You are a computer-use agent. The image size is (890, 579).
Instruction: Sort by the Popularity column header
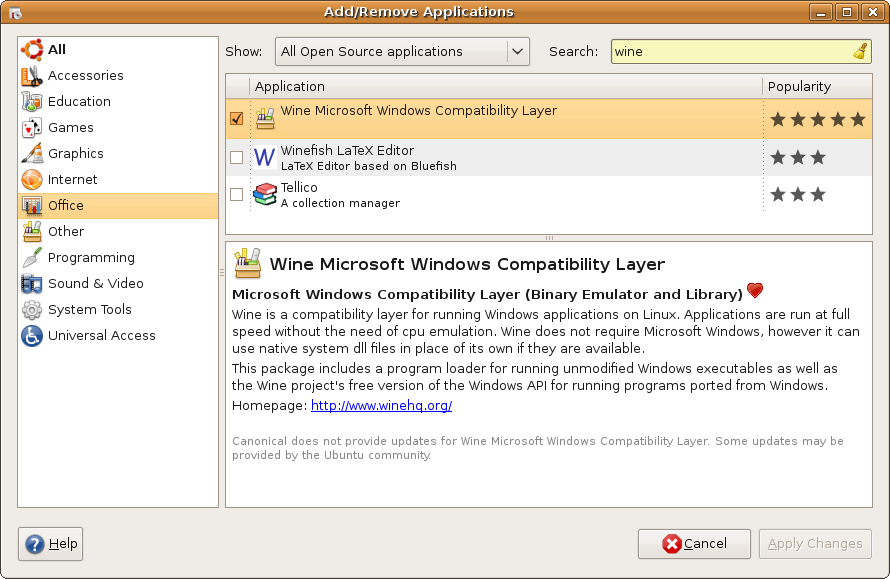click(817, 86)
